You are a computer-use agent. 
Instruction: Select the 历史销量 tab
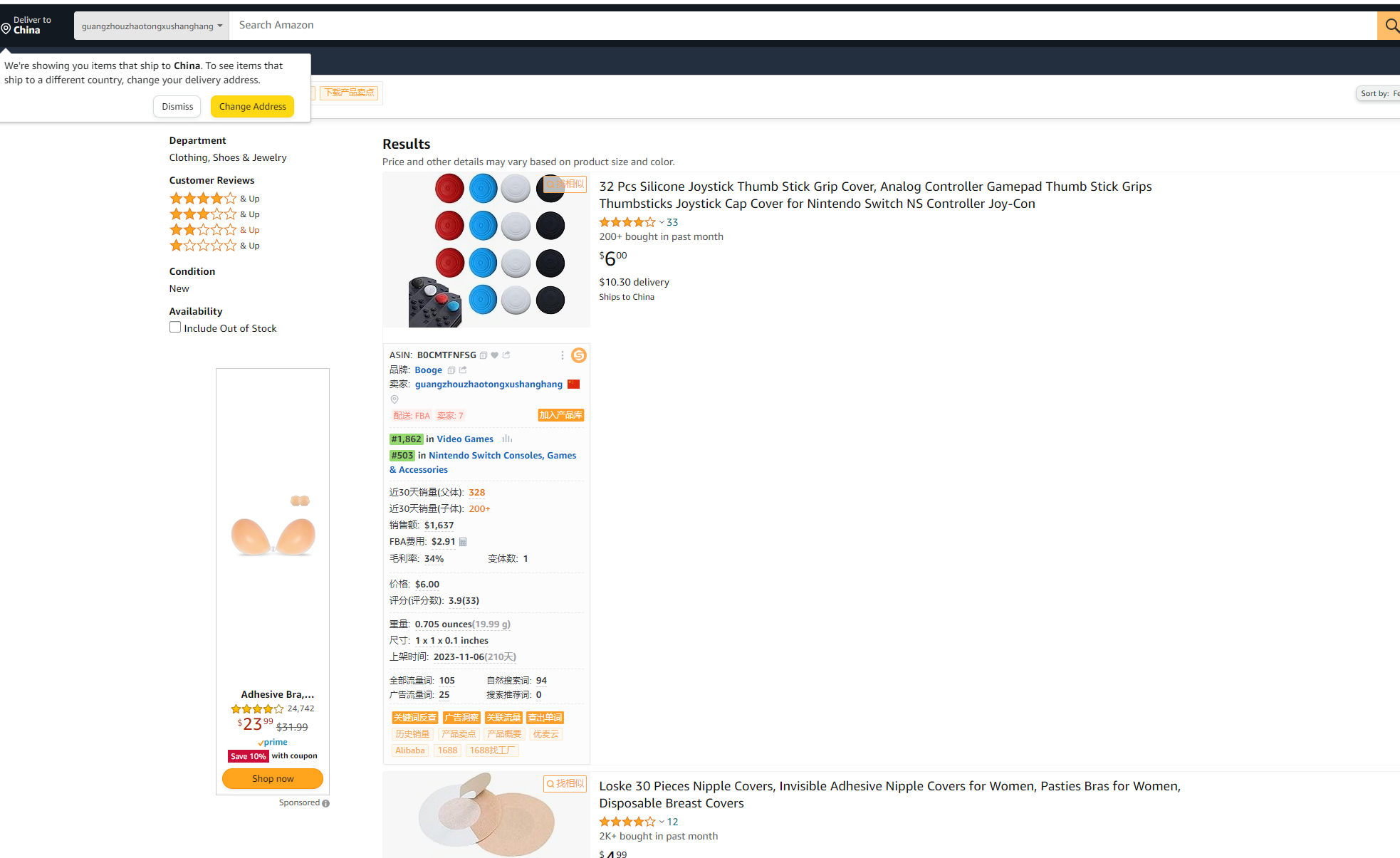click(413, 734)
